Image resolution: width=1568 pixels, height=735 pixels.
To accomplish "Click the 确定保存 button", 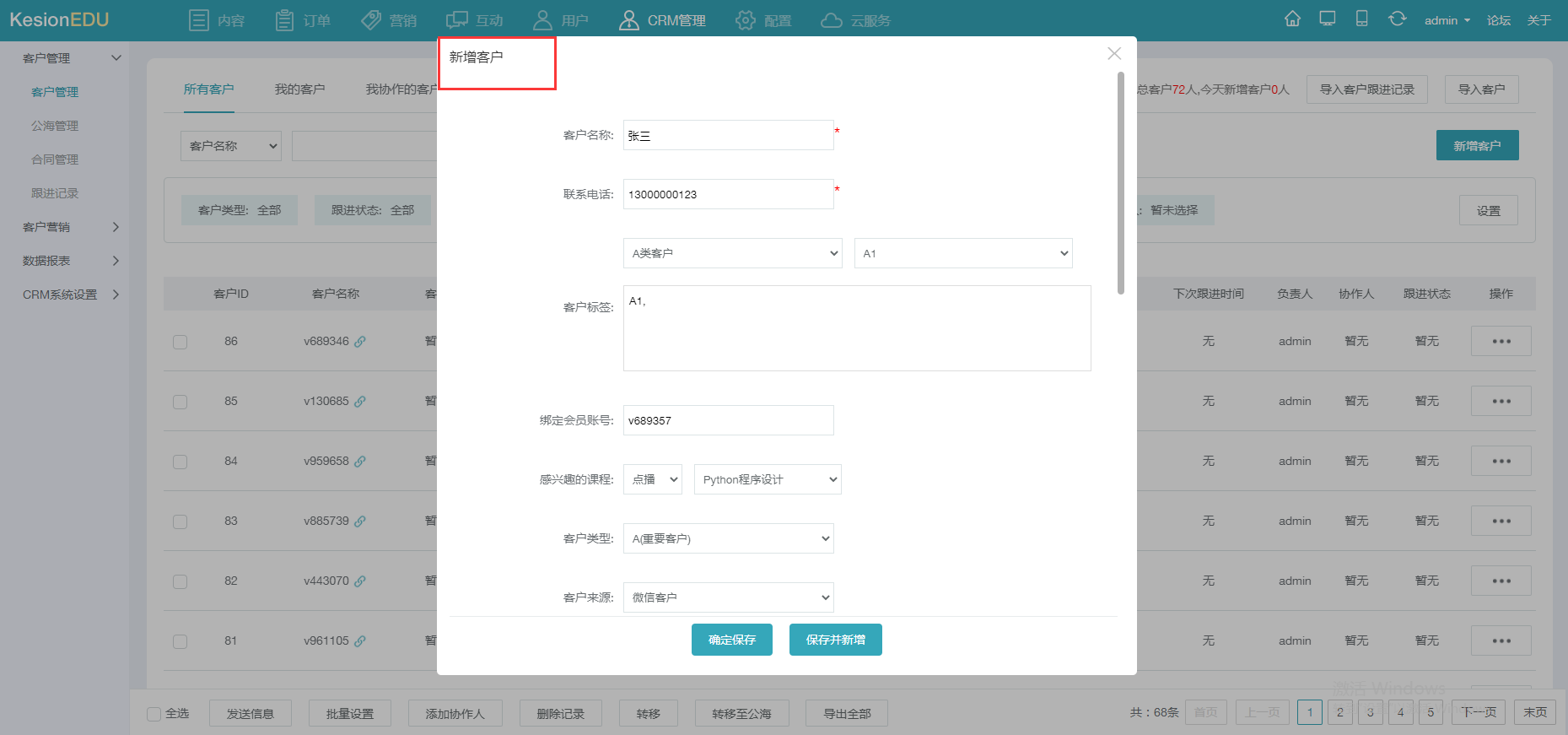I will (x=732, y=640).
